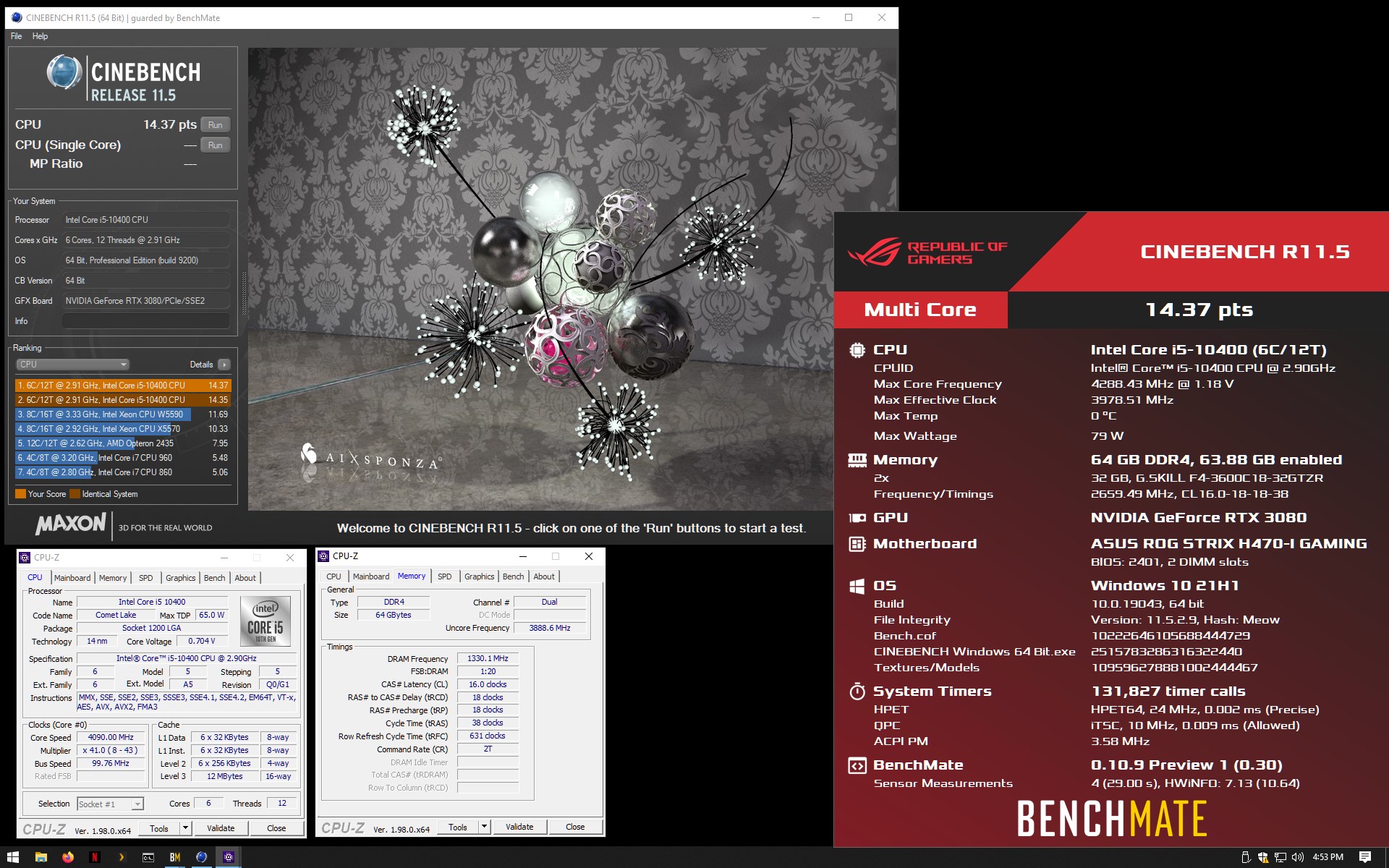This screenshot has width=1389, height=868.
Task: Select ranking row 7 Intel Core i7 CPU 860
Action: [x=123, y=472]
